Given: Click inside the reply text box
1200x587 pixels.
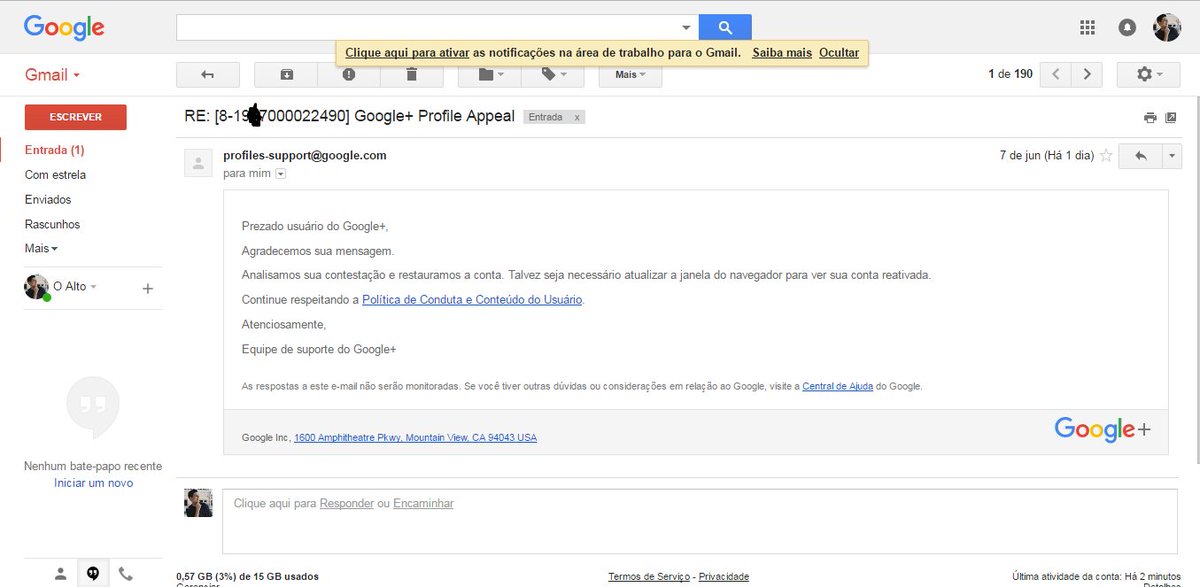Looking at the screenshot, I should [x=700, y=520].
